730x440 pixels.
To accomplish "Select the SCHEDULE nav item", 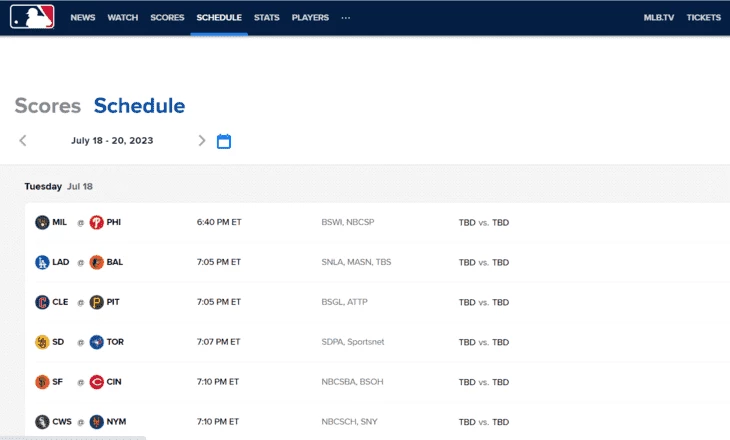I will click(x=219, y=18).
